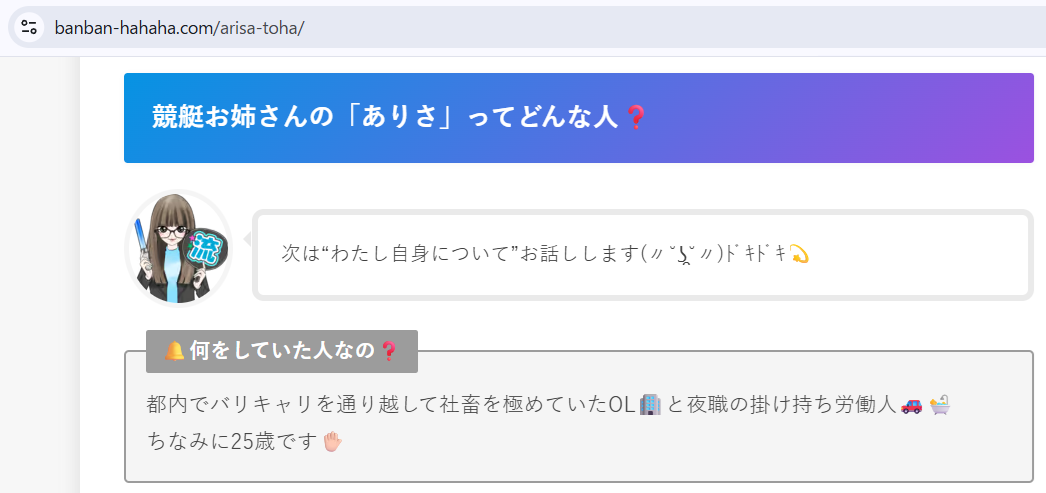The height and width of the screenshot is (493, 1046).
Task: Click the office building emoji after OL
Action: click(650, 405)
